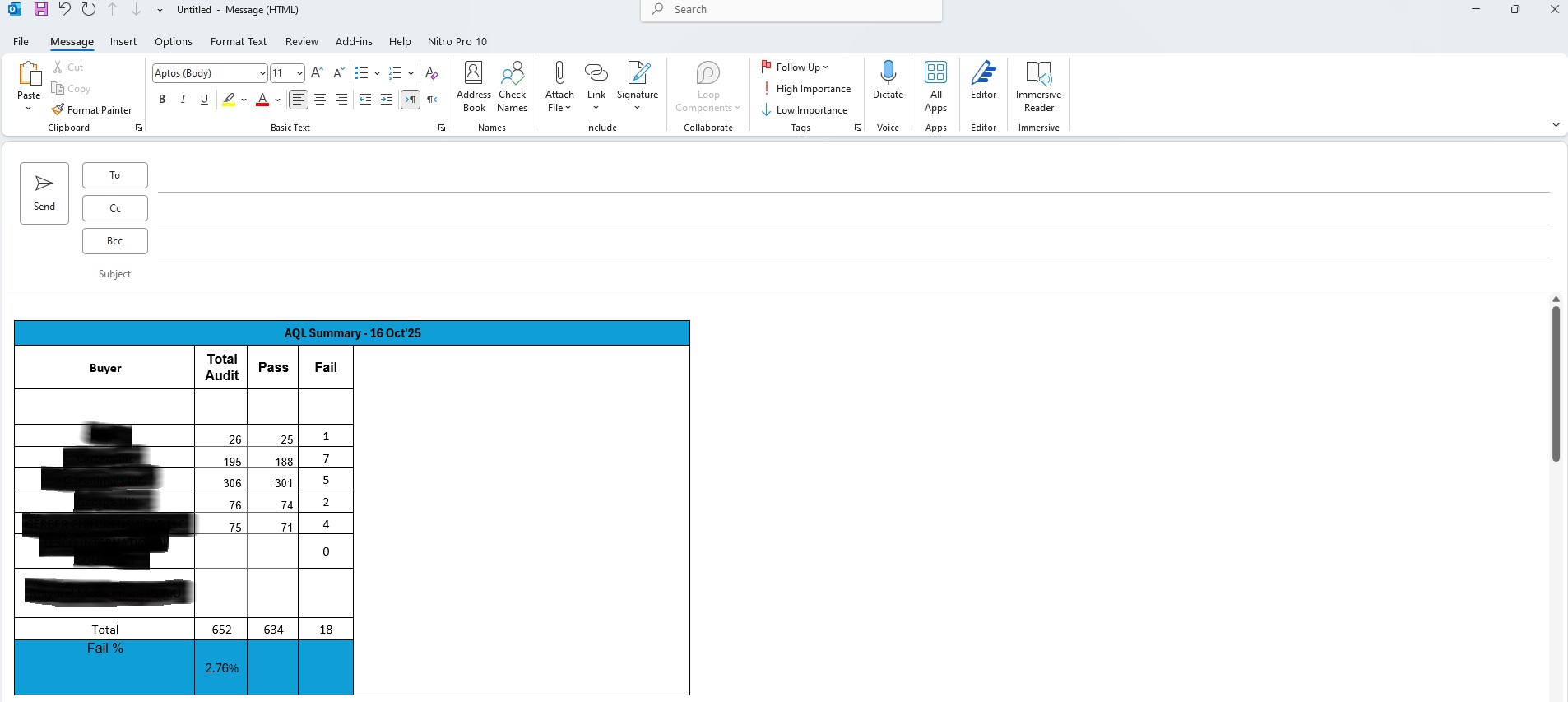Switch to the Review tab
1568x702 pixels.
tap(302, 41)
